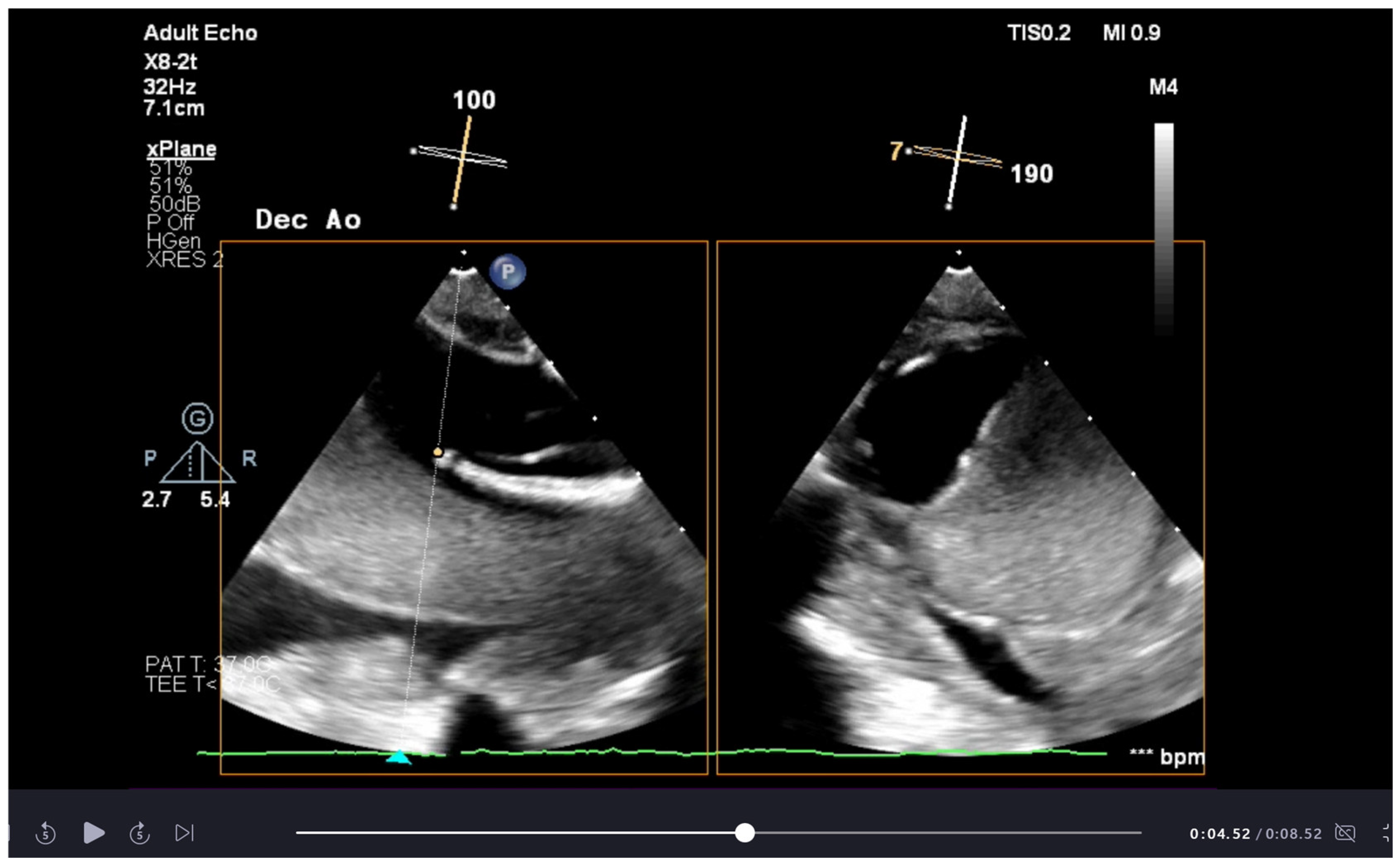Click the video progress slider knob
Screen dimensions: 1400x868
pos(745,833)
